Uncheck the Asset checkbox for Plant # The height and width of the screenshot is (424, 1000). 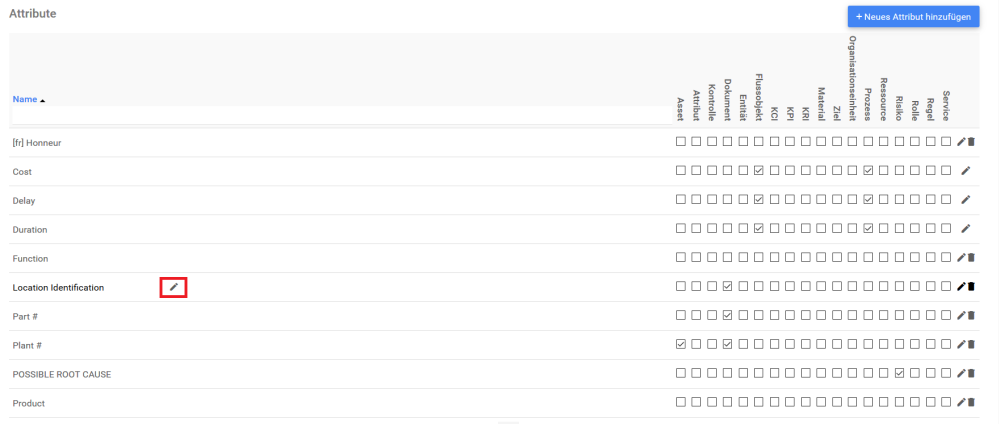(681, 345)
